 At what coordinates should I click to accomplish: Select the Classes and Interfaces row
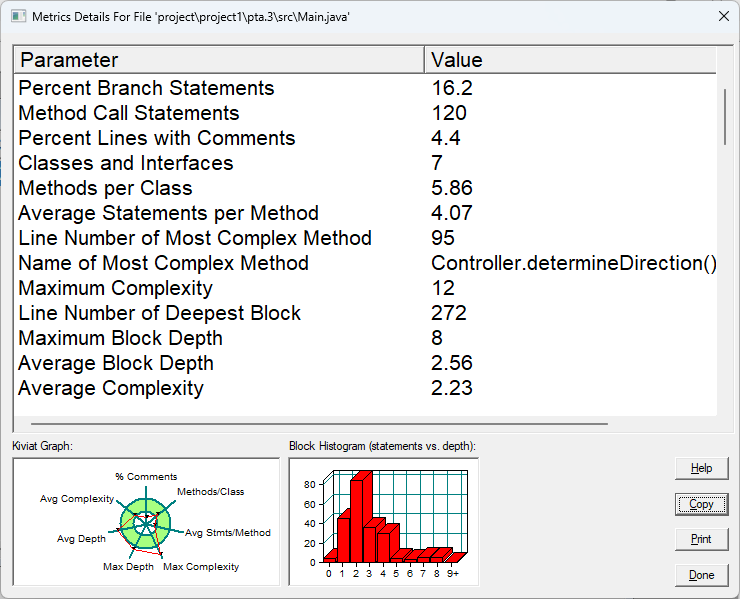(365, 163)
